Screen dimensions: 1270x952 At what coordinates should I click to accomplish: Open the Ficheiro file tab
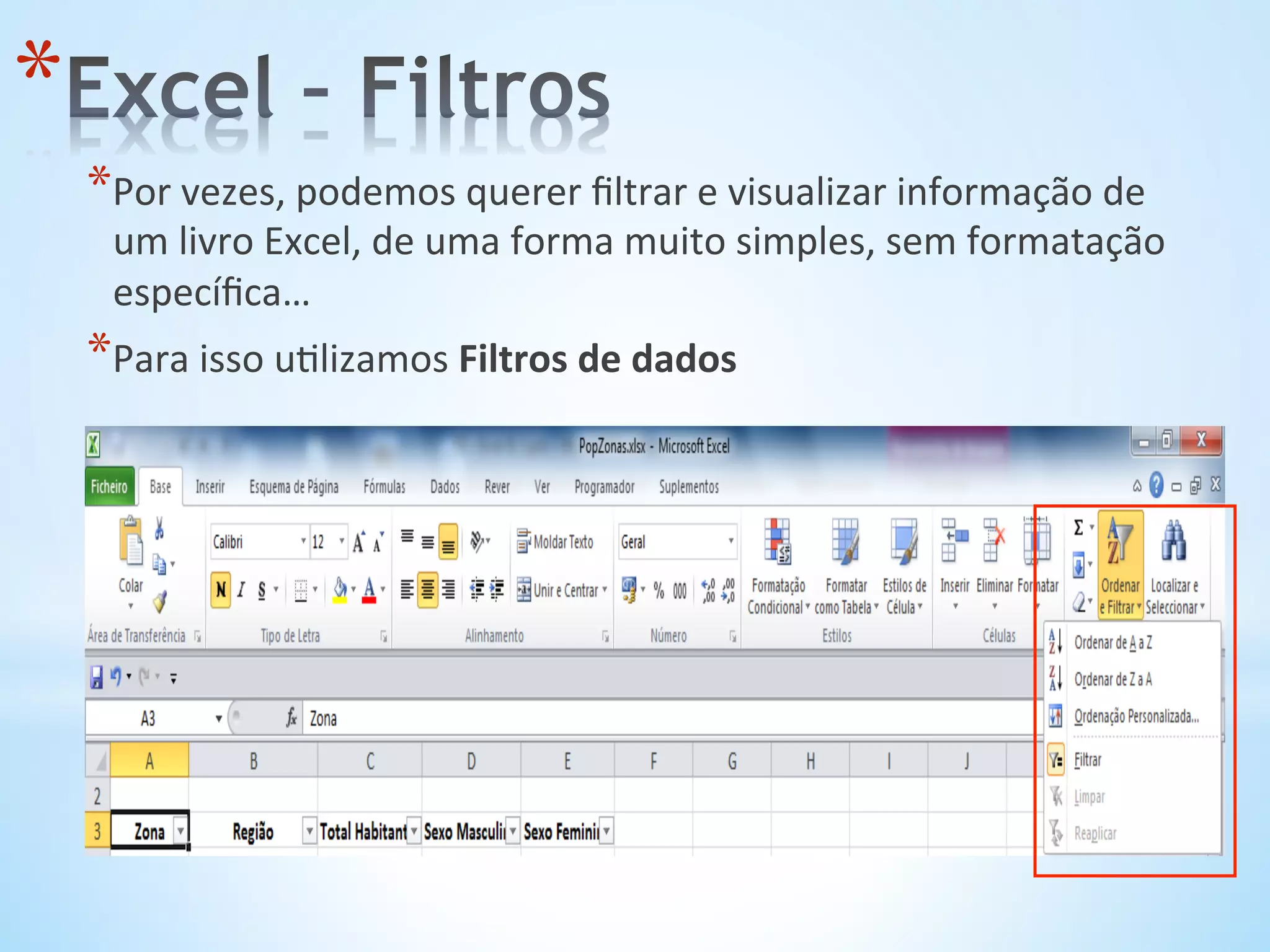coord(109,487)
